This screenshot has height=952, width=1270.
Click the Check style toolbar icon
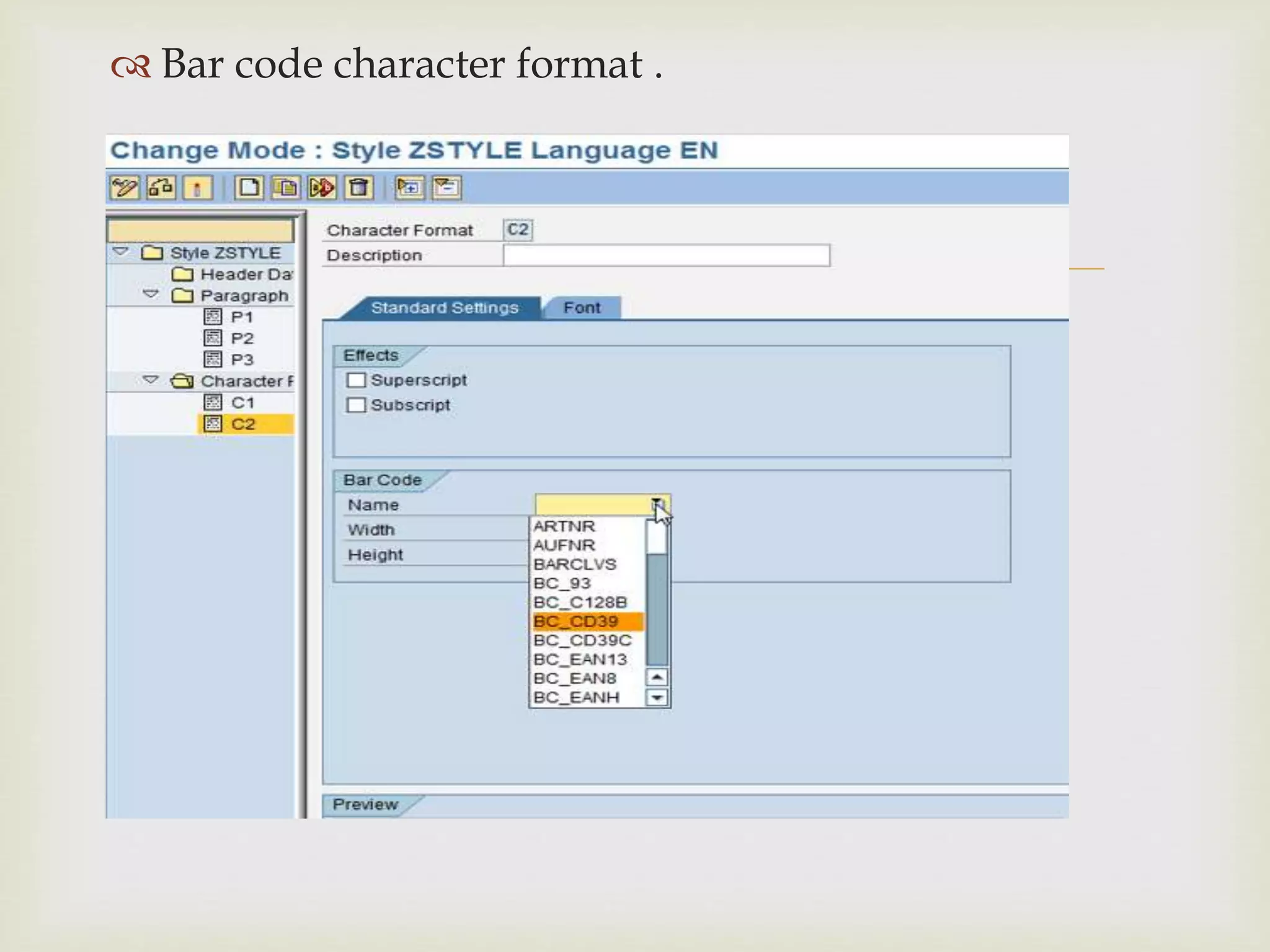(161, 187)
